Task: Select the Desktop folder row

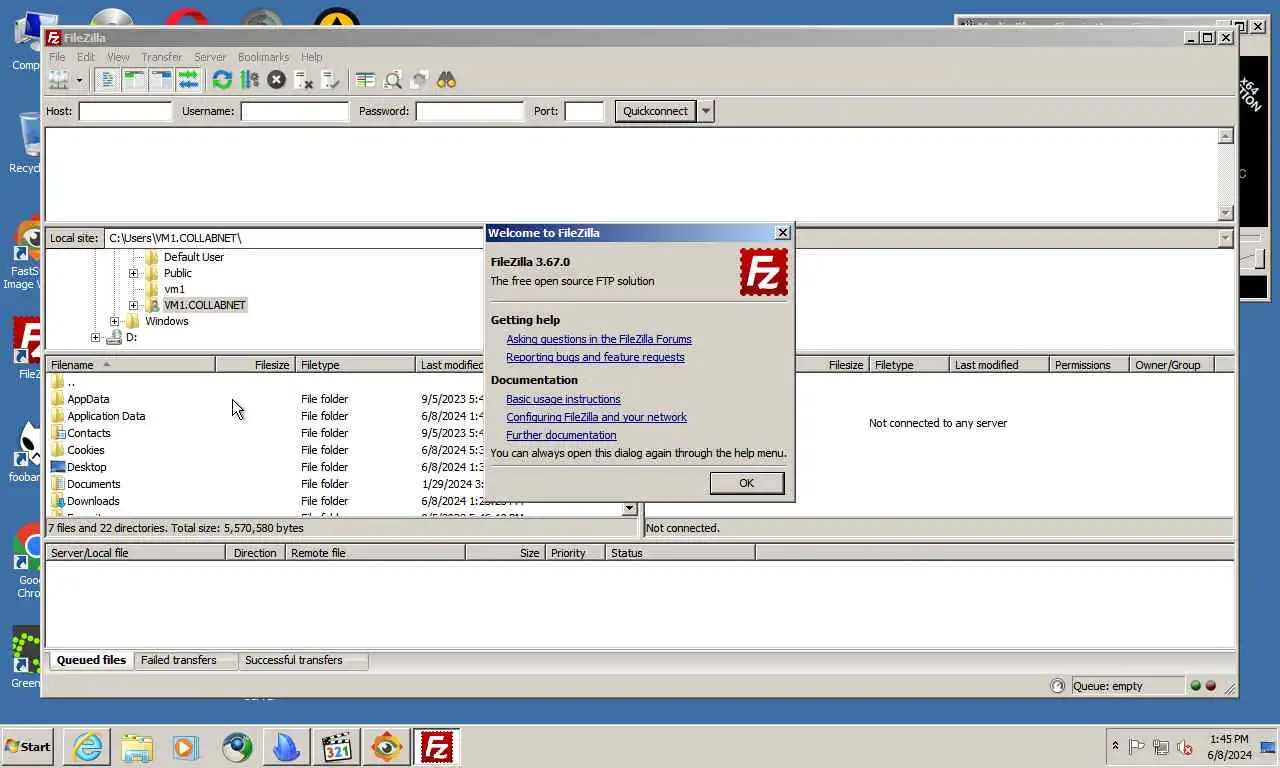Action: pos(265,467)
